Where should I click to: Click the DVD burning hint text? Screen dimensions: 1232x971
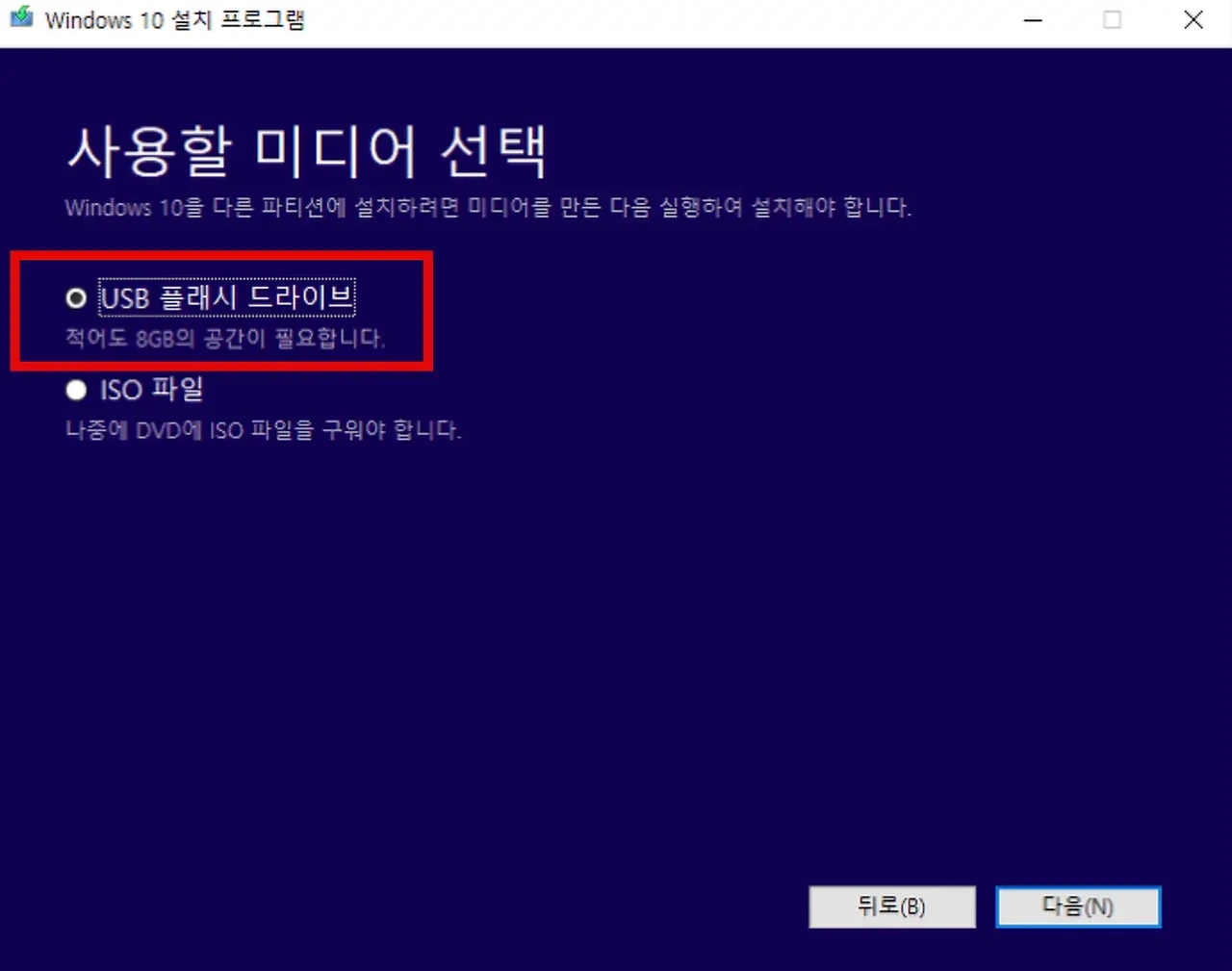click(264, 430)
